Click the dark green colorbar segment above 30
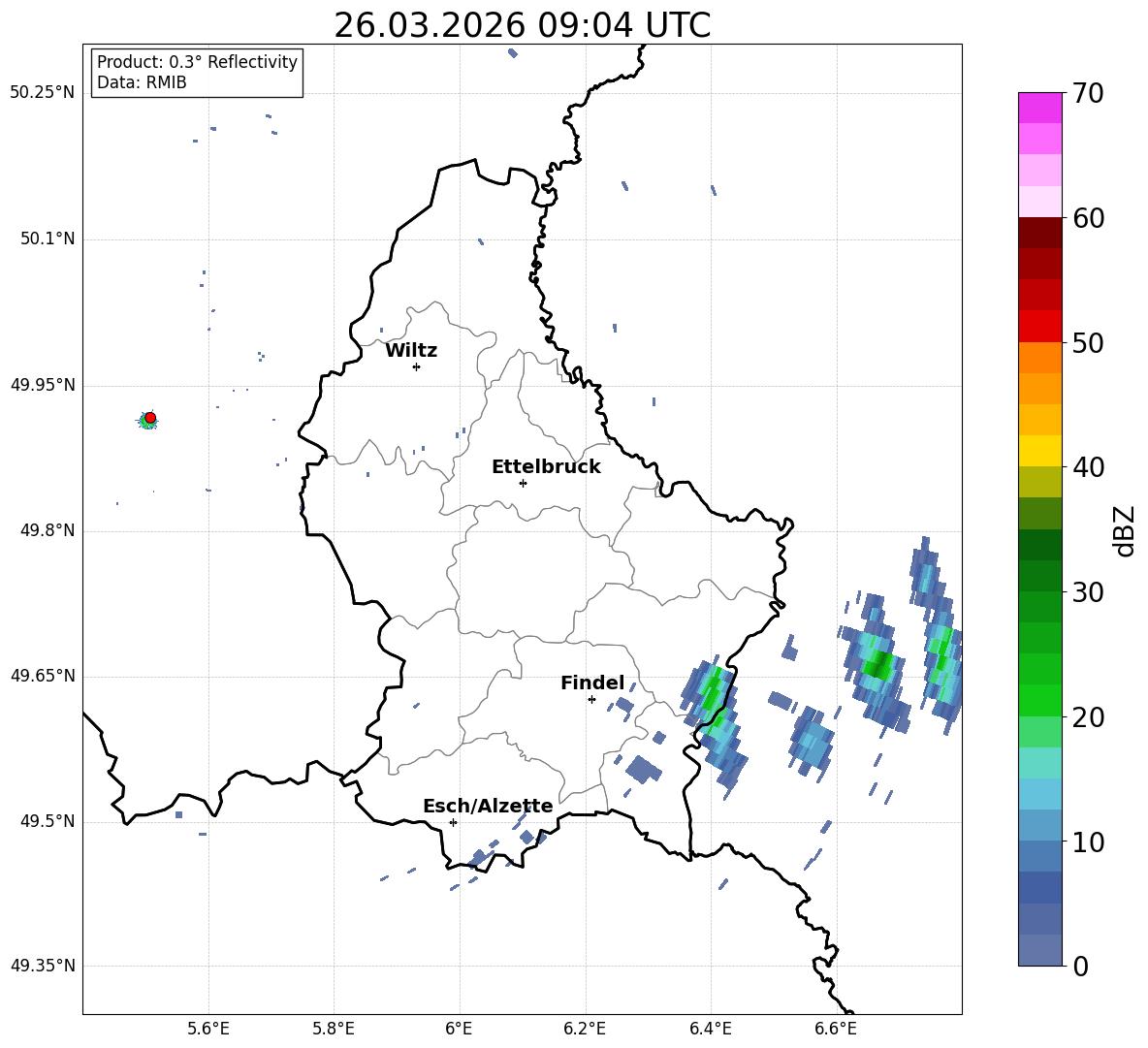 tap(1039, 576)
